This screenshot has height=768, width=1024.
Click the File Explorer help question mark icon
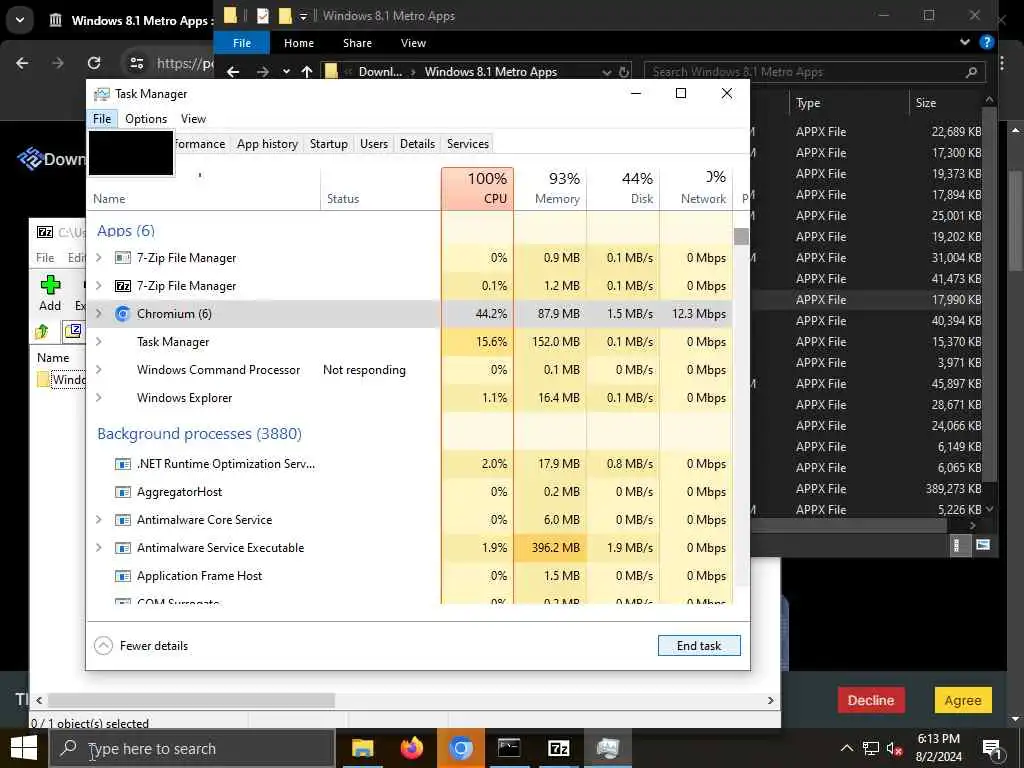click(987, 42)
